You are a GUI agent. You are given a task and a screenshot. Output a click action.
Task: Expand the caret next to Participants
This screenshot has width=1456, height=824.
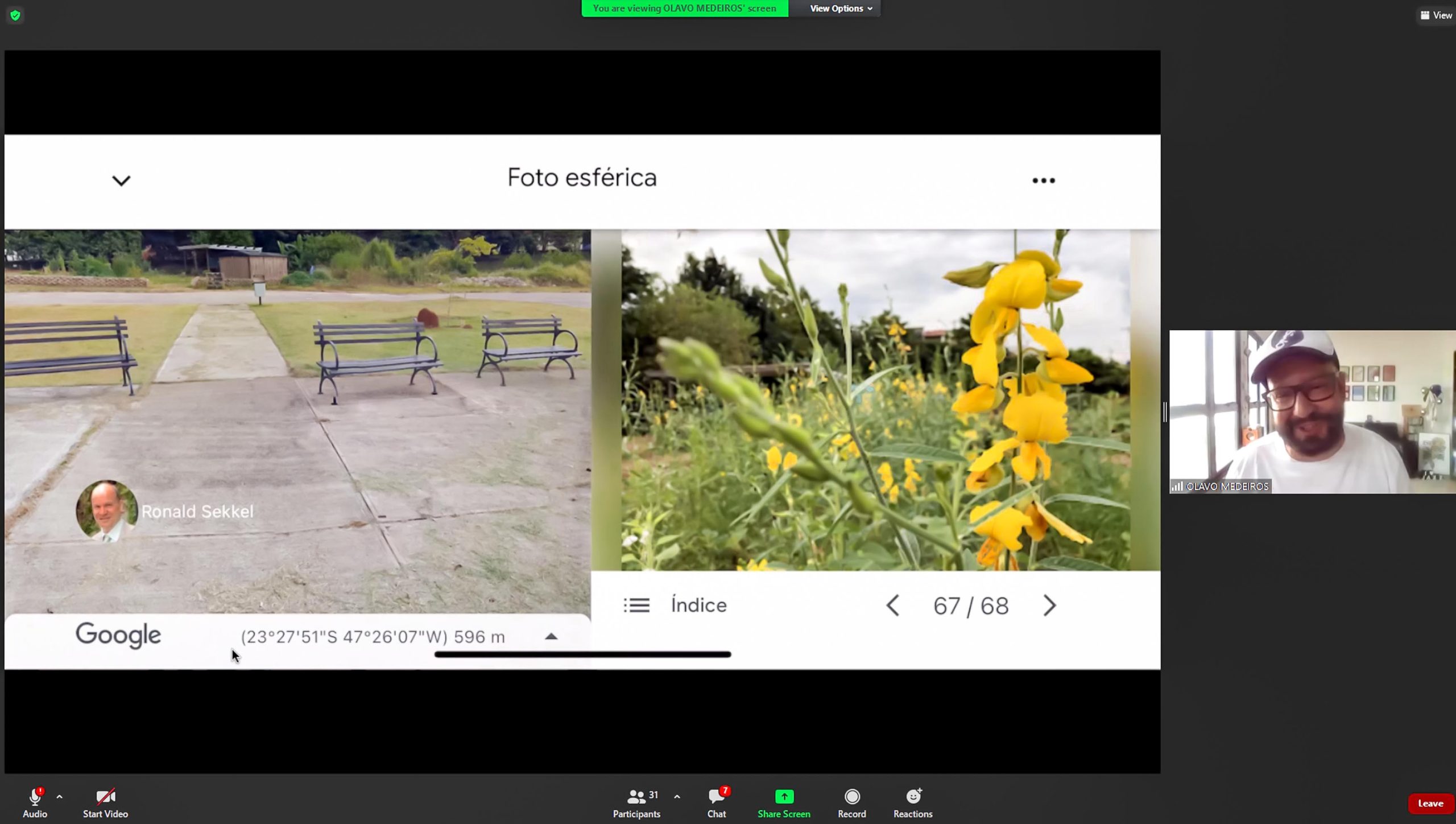click(677, 797)
